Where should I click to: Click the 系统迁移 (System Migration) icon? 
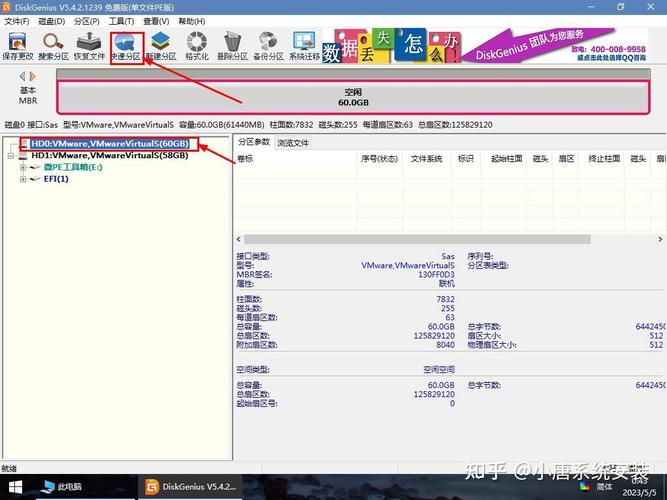click(304, 46)
